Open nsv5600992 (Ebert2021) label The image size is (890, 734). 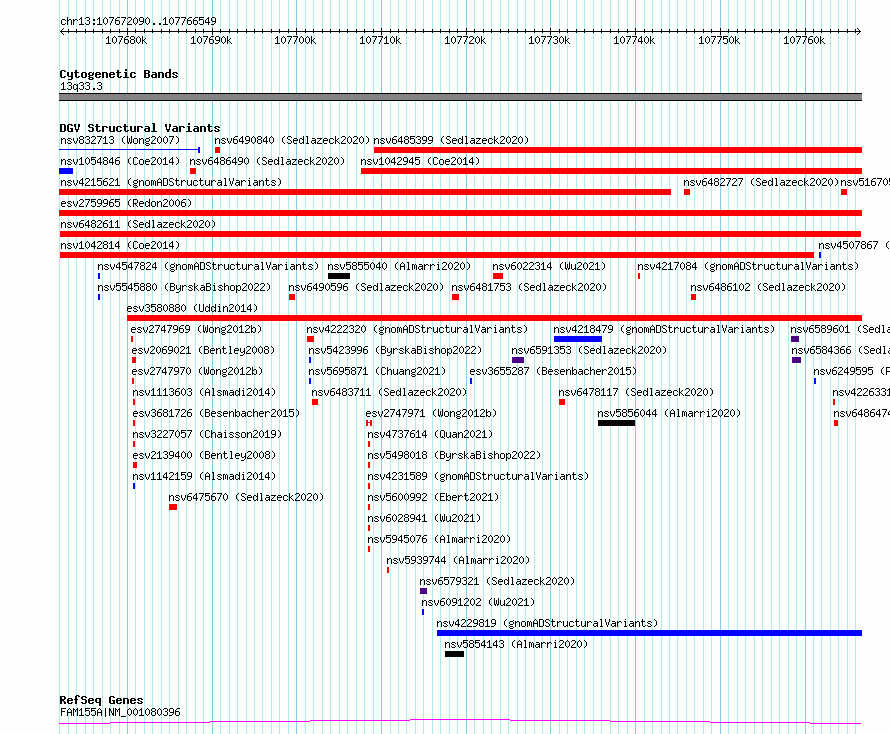tap(433, 497)
